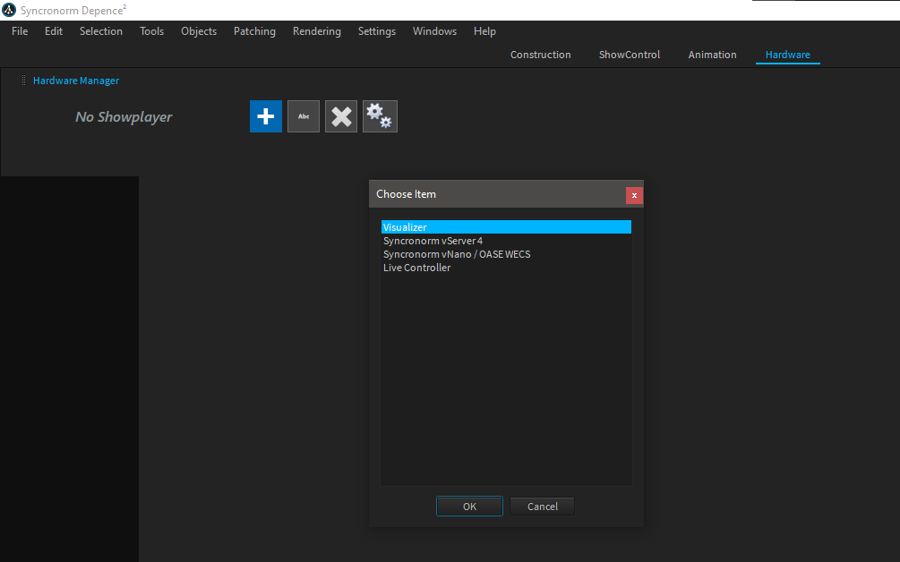900x562 pixels.
Task: Select Live Controller from the list
Action: pyautogui.click(x=417, y=268)
